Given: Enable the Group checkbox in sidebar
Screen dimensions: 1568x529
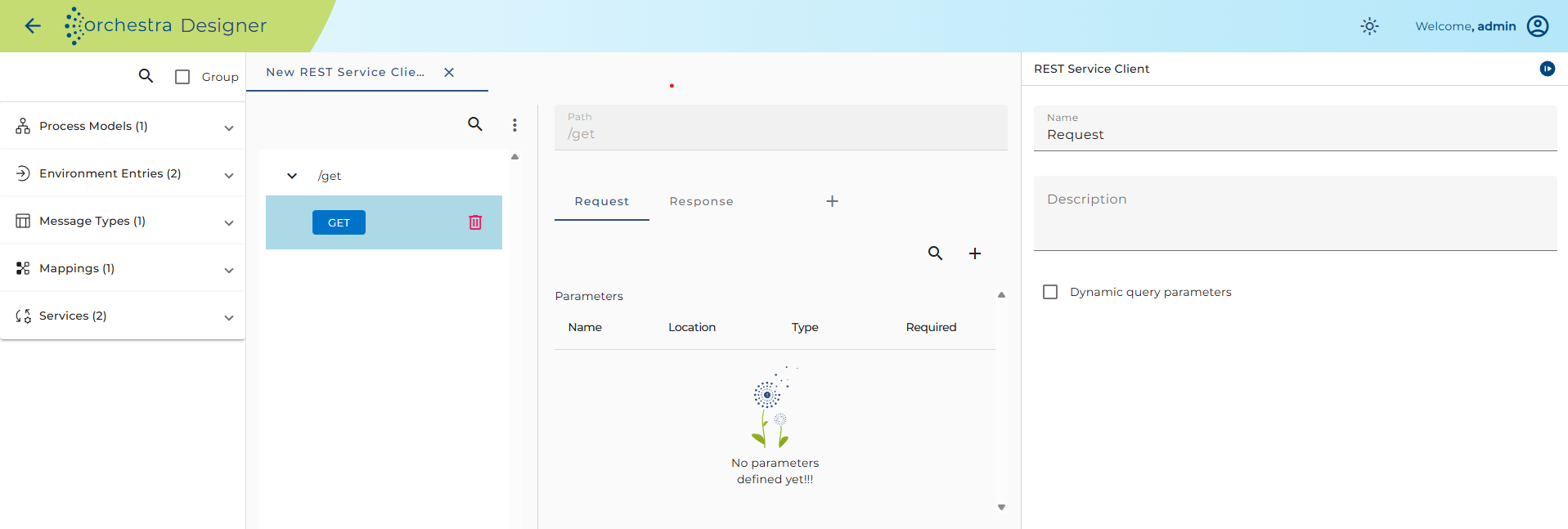Looking at the screenshot, I should tap(182, 77).
